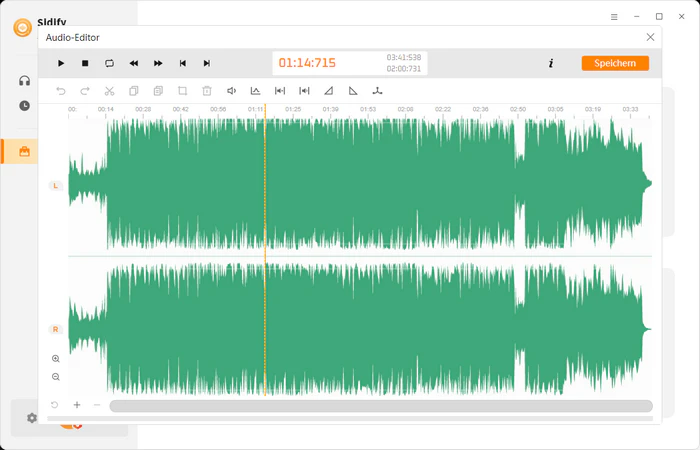Adjust volume with the speaker icon
The width and height of the screenshot is (700, 450).
coord(231,91)
